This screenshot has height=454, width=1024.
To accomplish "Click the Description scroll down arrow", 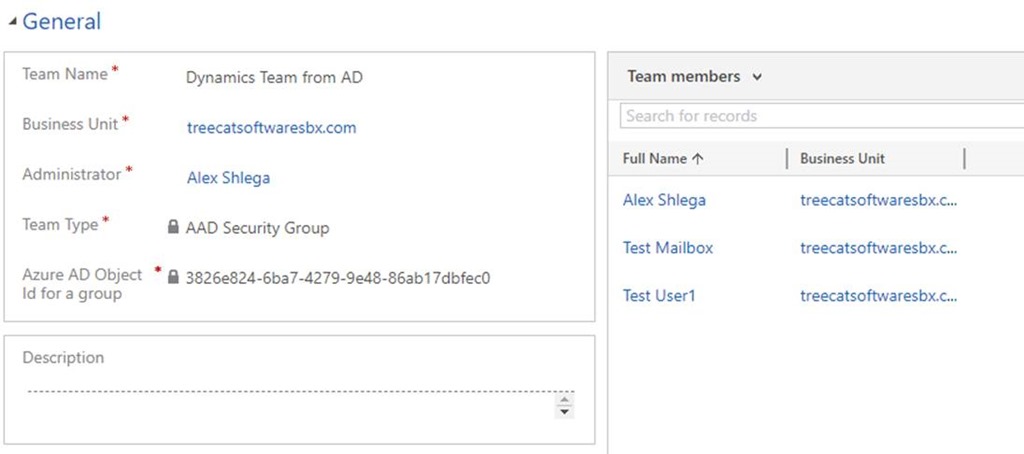I will coord(565,412).
